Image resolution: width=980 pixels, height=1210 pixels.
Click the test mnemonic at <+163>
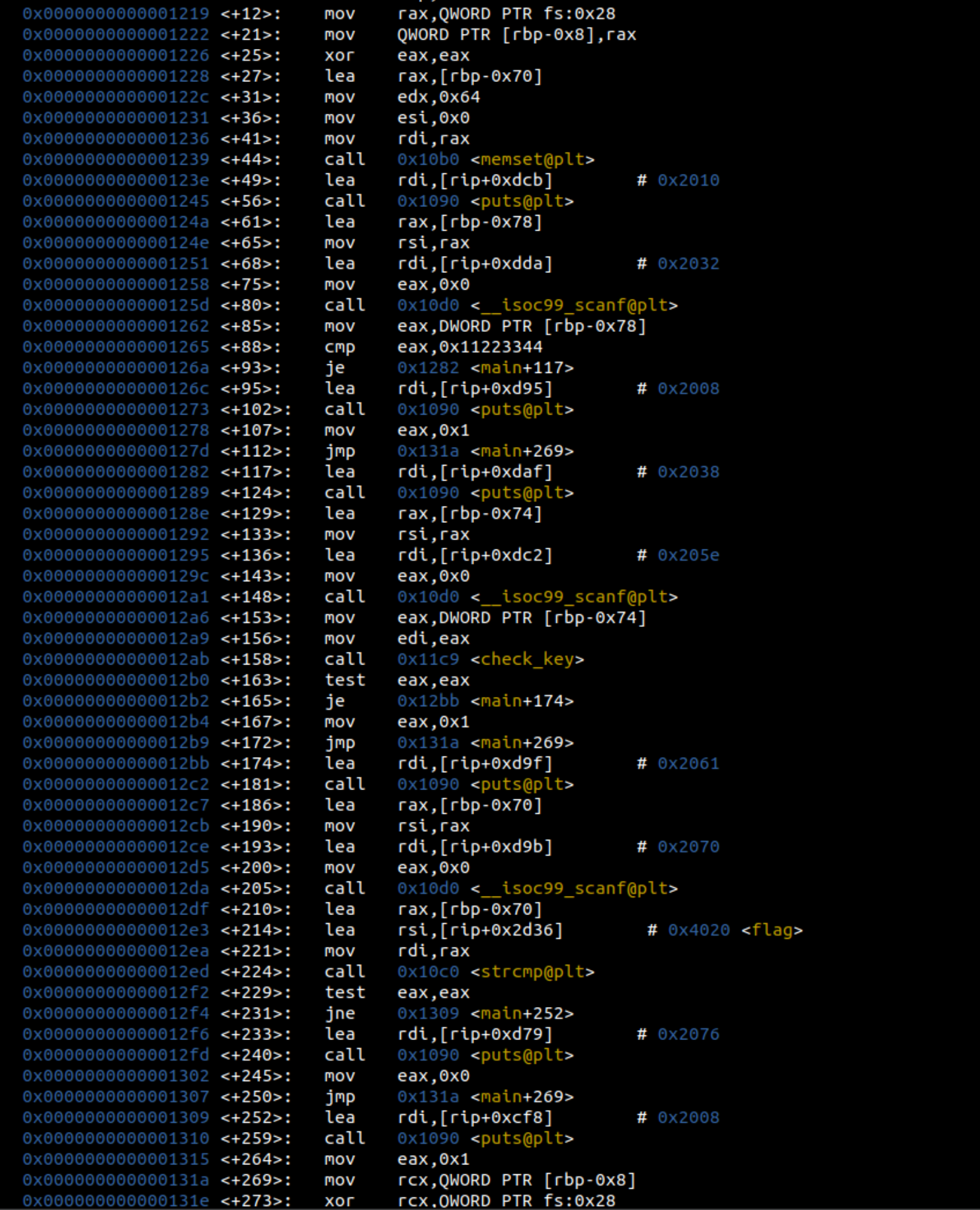(345, 680)
